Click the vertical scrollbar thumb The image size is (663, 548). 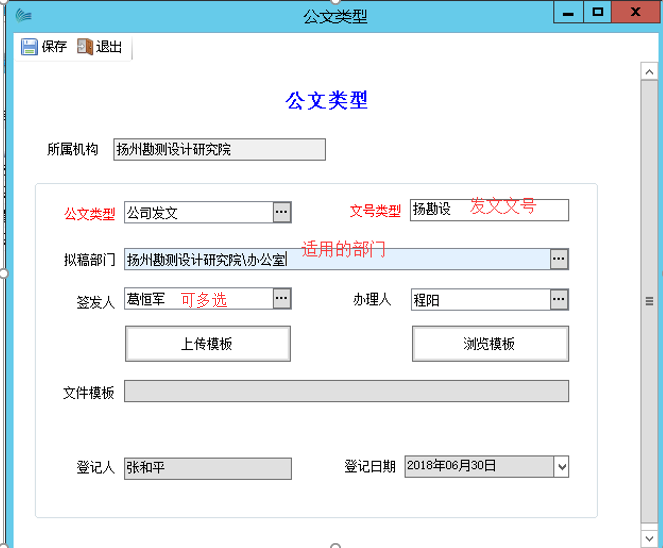[650, 300]
